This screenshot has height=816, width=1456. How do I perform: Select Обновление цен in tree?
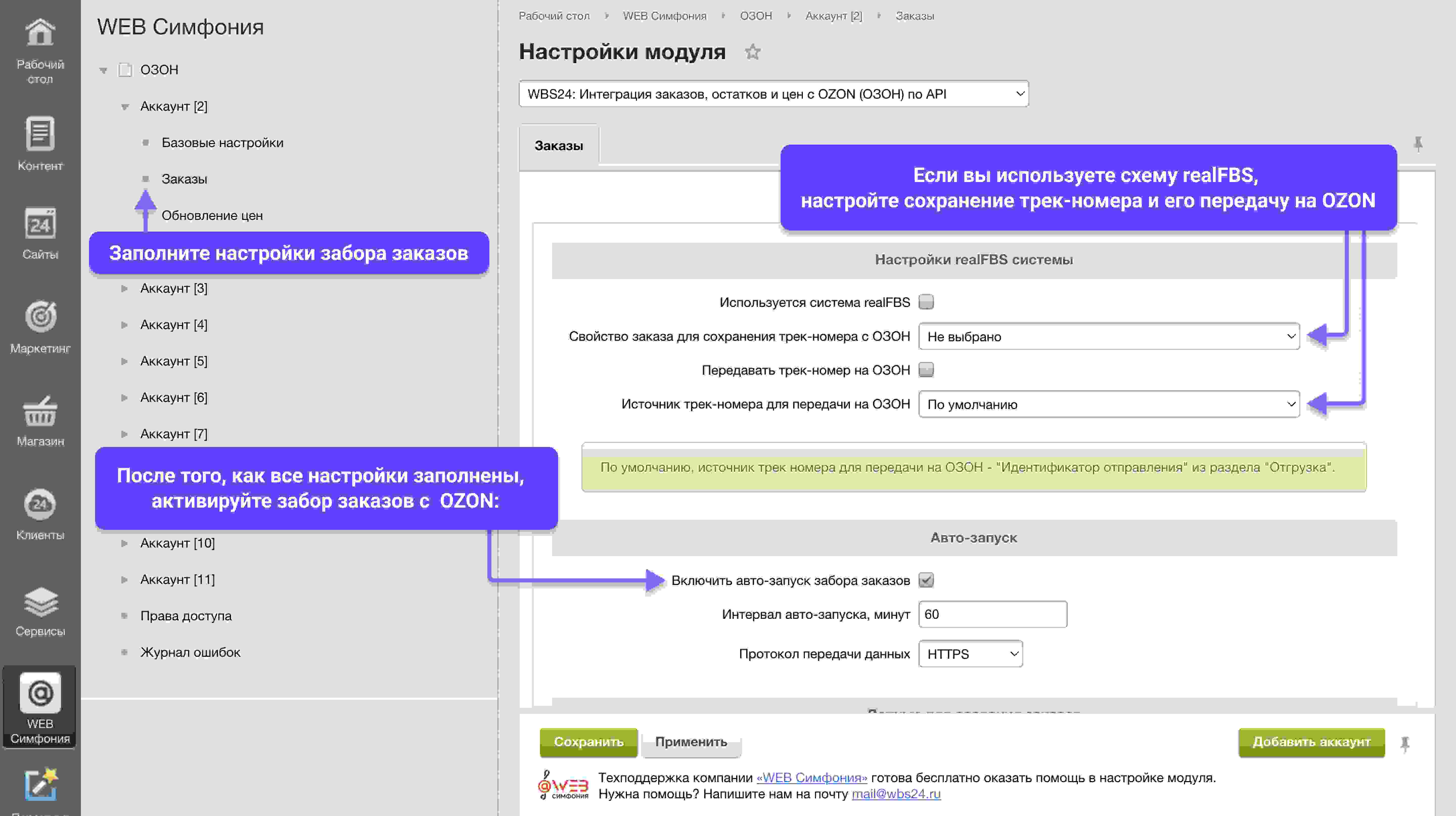point(212,215)
